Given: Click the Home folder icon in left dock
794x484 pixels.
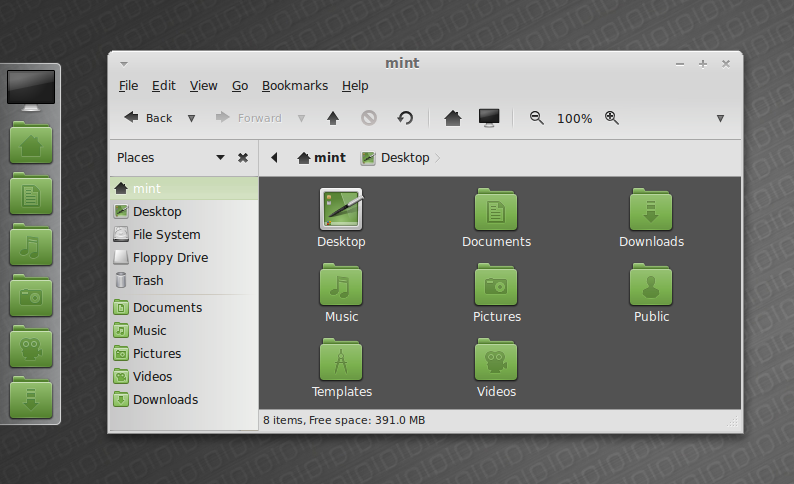Looking at the screenshot, I should pyautogui.click(x=31, y=143).
